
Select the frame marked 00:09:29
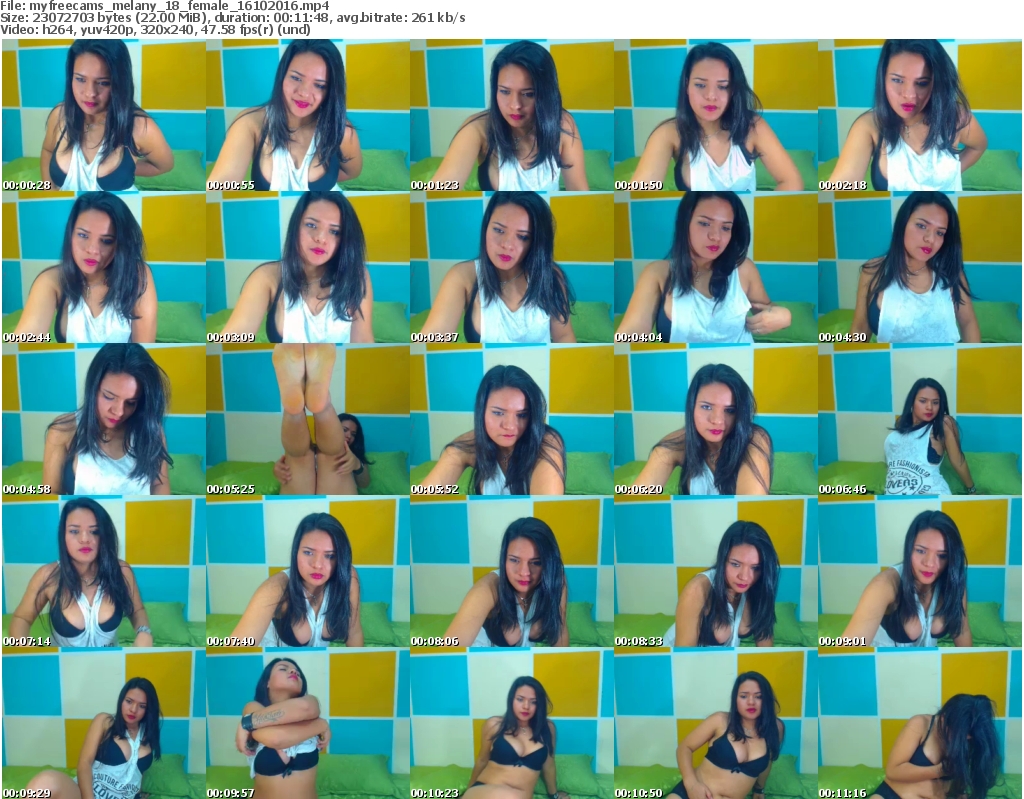[103, 725]
